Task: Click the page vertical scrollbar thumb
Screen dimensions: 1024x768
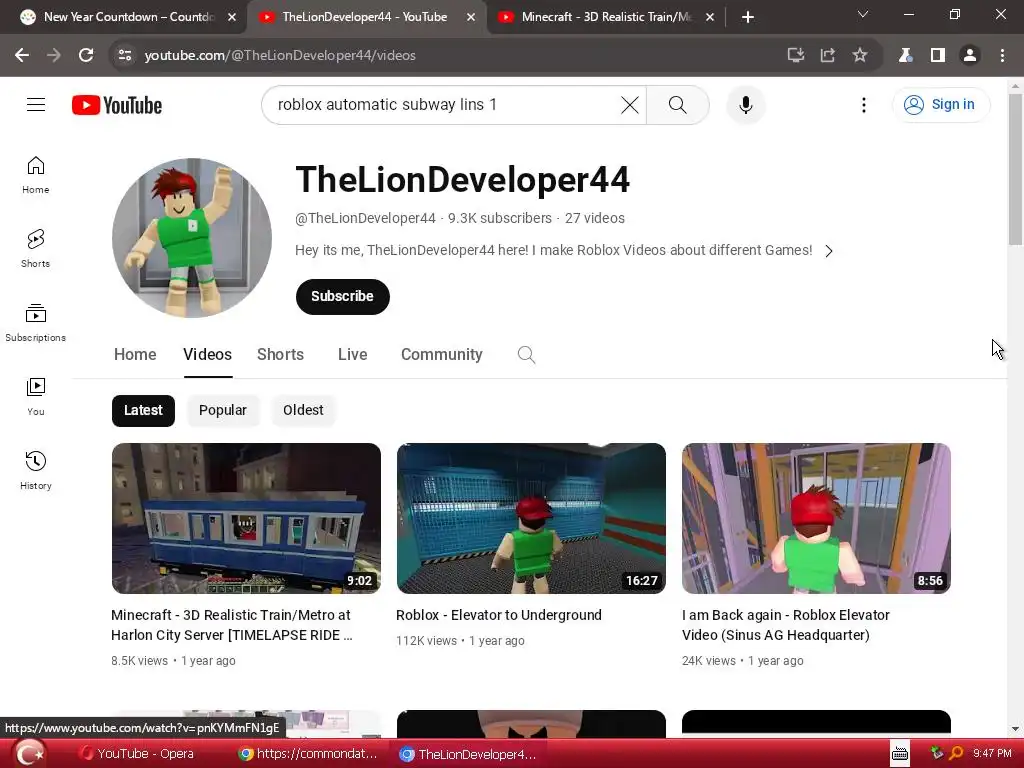Action: tap(1015, 168)
